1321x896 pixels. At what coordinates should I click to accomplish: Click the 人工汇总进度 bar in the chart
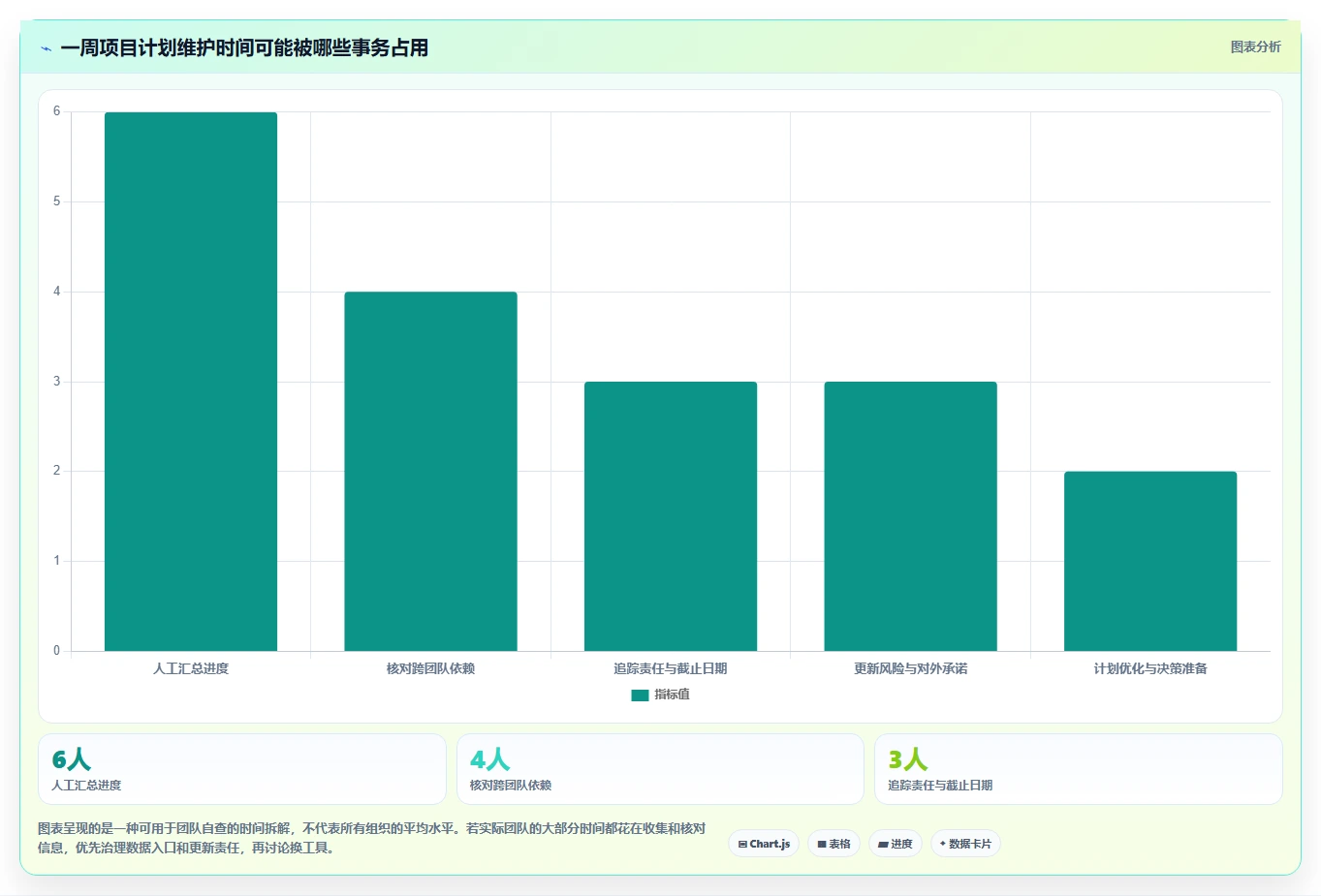point(191,382)
